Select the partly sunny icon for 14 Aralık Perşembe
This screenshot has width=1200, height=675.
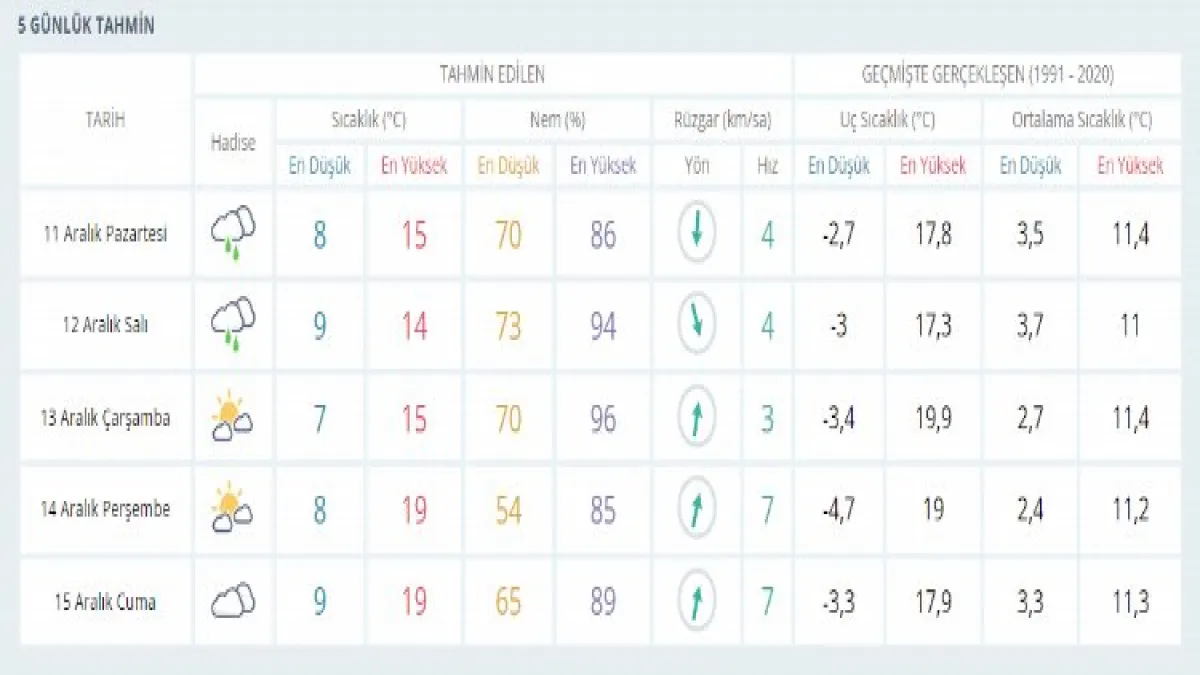pos(232,508)
